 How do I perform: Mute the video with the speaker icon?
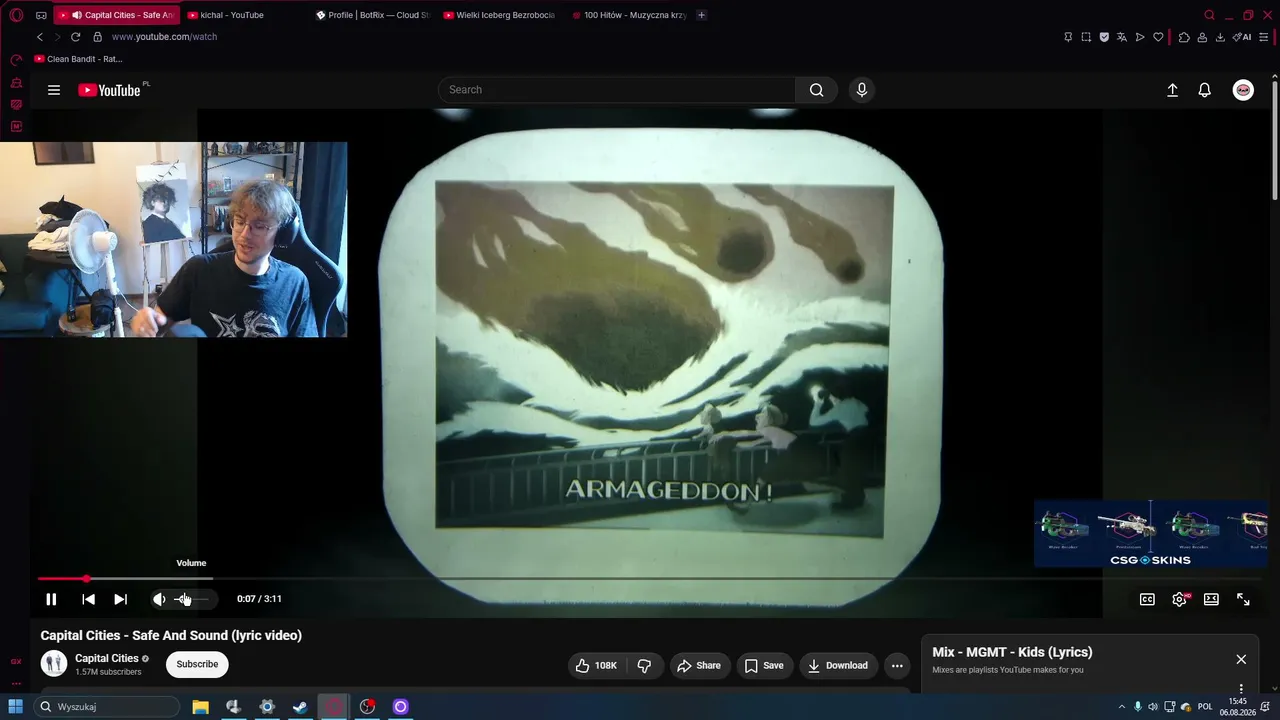pos(159,599)
